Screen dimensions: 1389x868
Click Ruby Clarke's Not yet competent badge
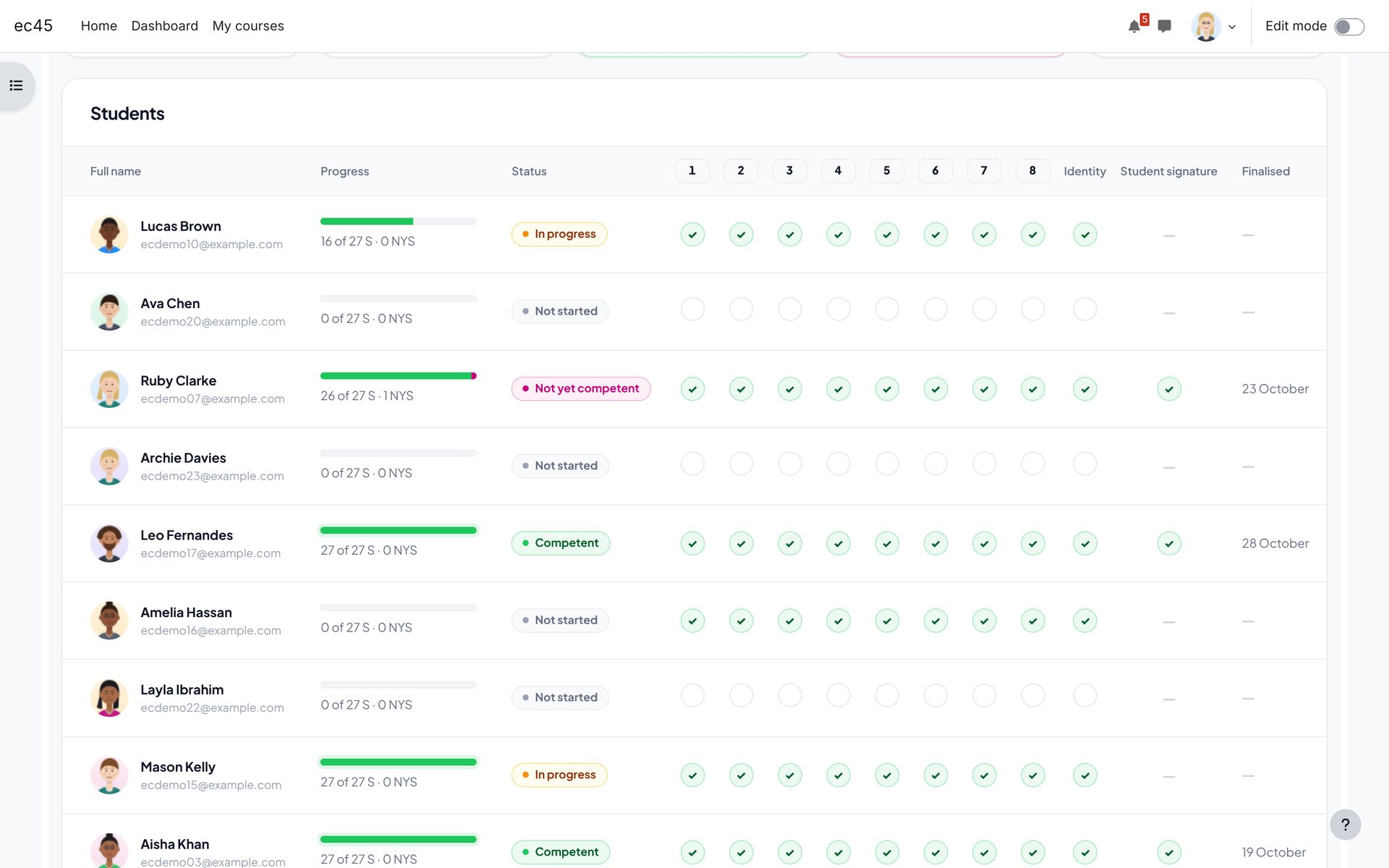point(581,389)
